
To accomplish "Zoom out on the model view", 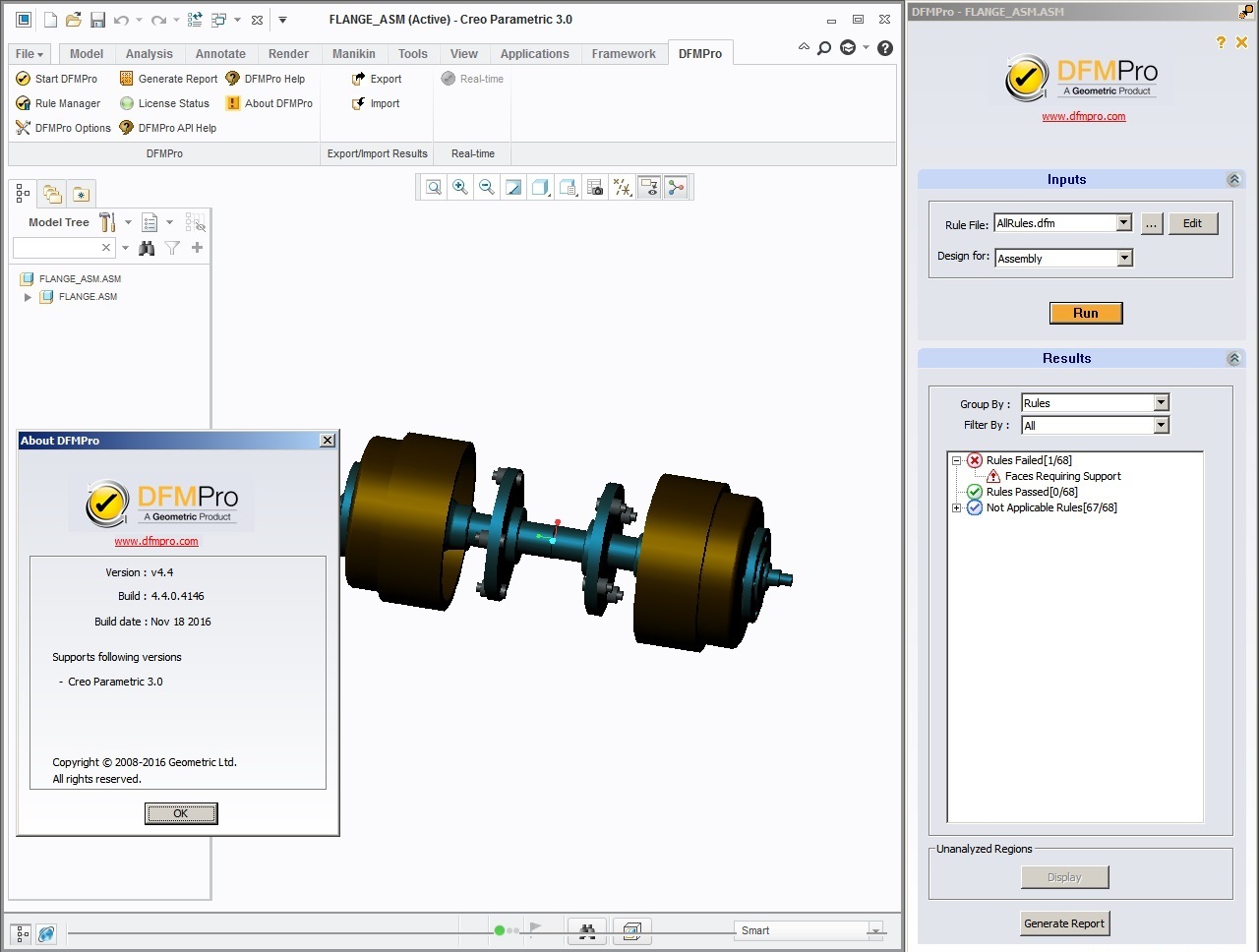I will [487, 187].
